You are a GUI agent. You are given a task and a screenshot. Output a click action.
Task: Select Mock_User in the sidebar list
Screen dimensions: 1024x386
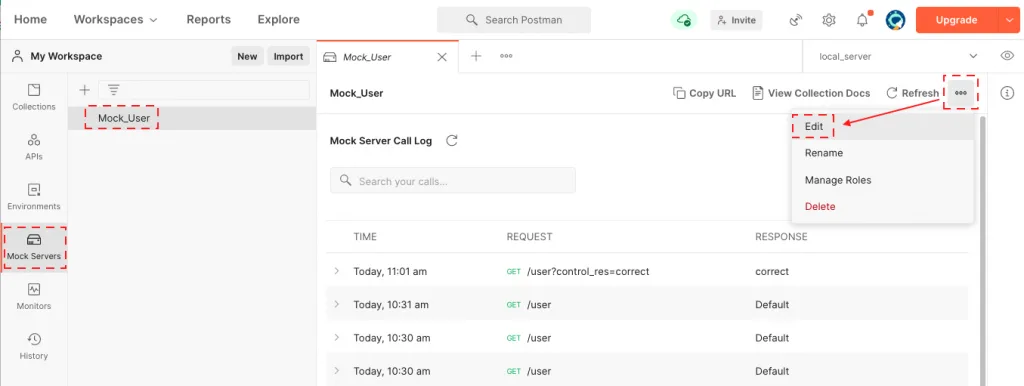click(192, 118)
